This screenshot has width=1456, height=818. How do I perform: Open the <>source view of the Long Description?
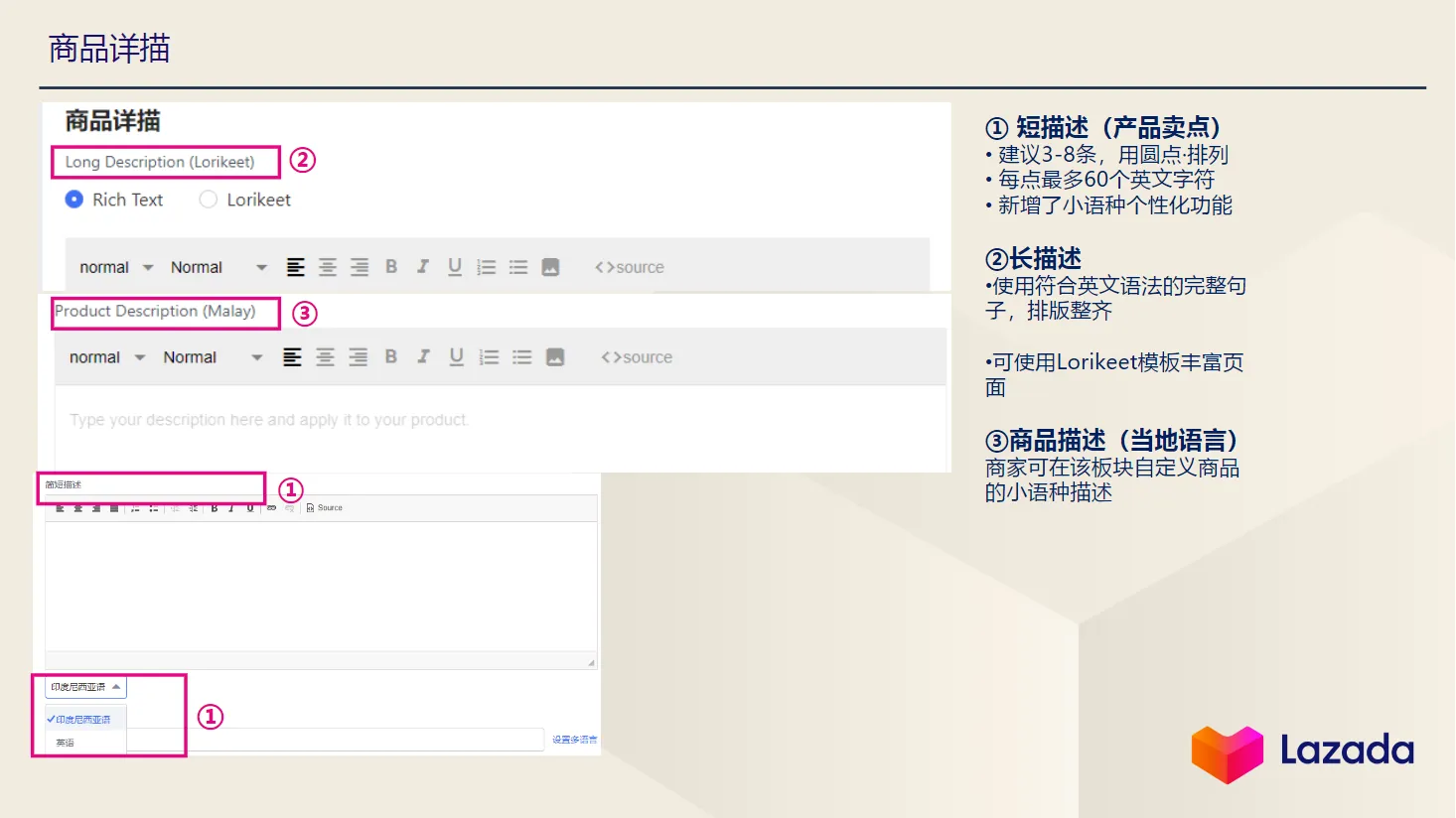click(x=629, y=266)
